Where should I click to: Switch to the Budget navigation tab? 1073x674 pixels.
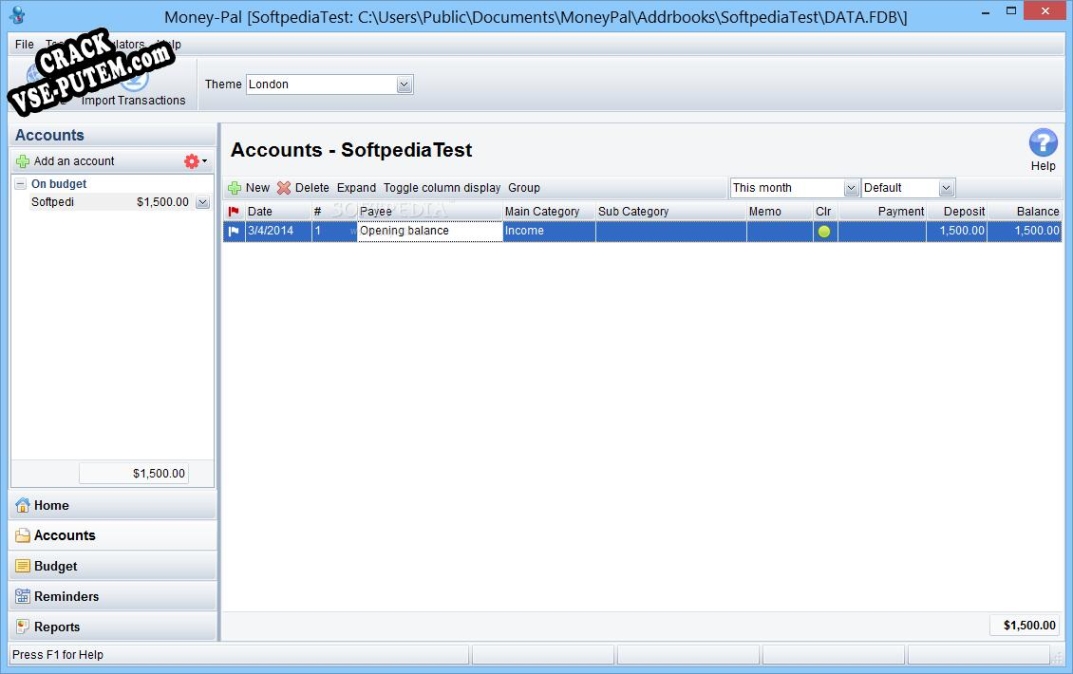point(56,566)
